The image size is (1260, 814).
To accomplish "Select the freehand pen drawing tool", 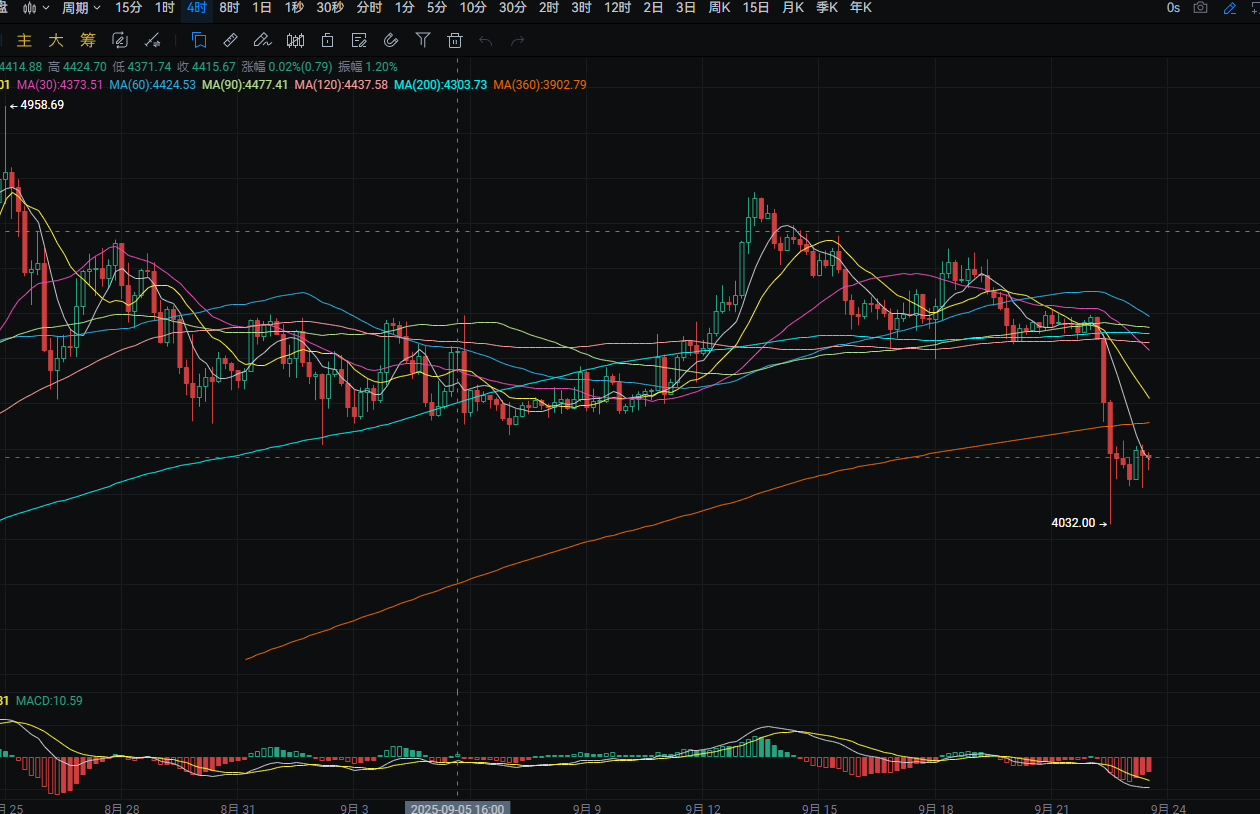I will click(262, 41).
